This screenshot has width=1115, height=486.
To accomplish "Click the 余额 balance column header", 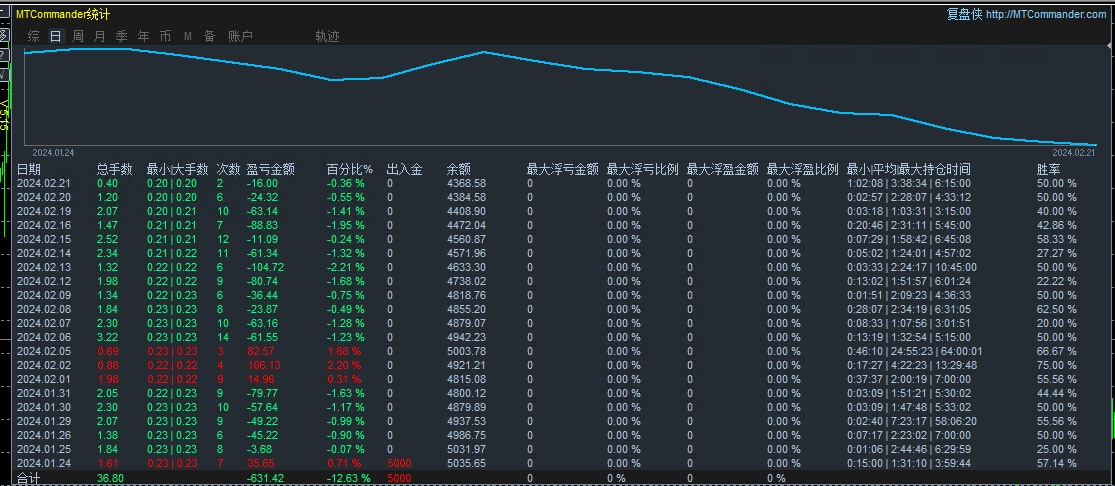I will coord(458,169).
